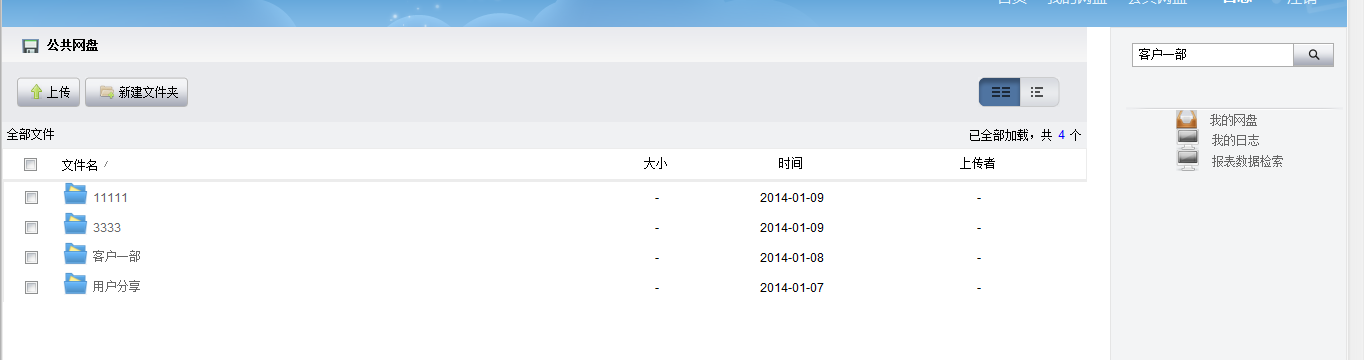Click the folder icon of 客户一部

(75, 254)
